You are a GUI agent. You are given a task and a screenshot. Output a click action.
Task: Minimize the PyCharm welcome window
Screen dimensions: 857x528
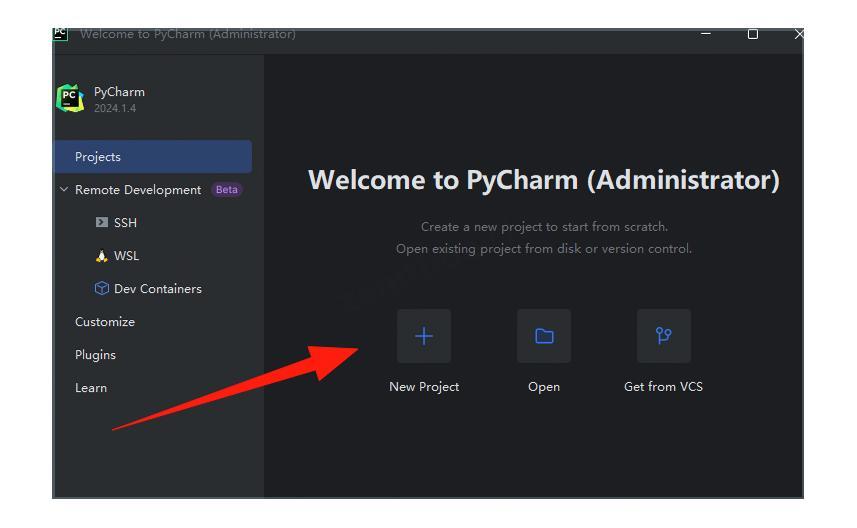[706, 34]
